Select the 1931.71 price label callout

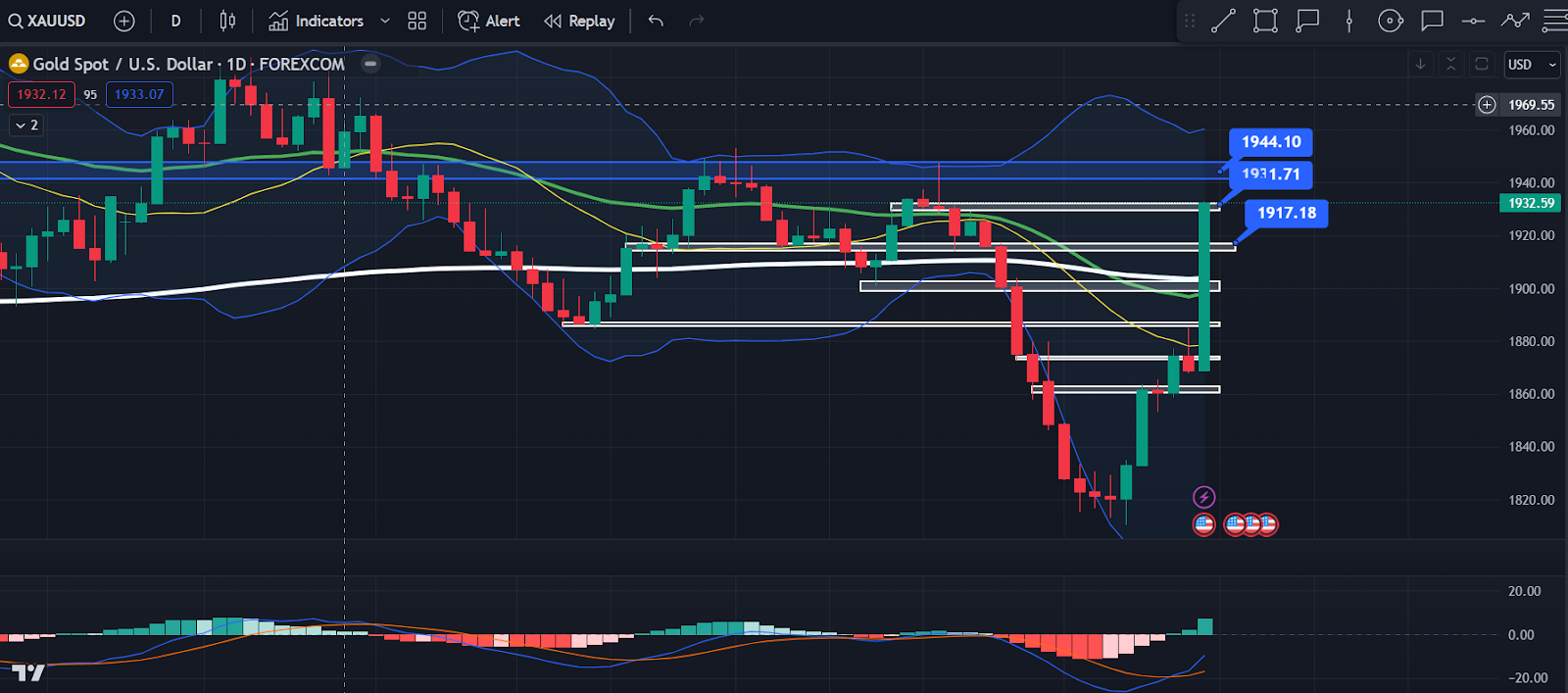(1271, 174)
